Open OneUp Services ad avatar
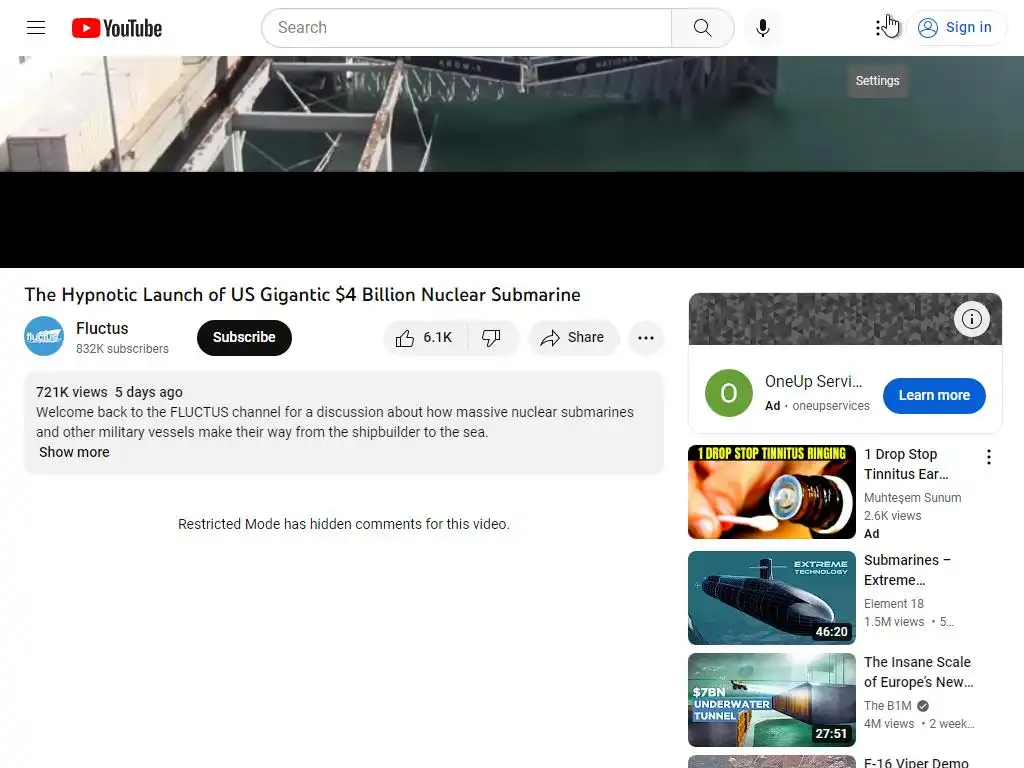Image resolution: width=1024 pixels, height=768 pixels. [x=728, y=392]
